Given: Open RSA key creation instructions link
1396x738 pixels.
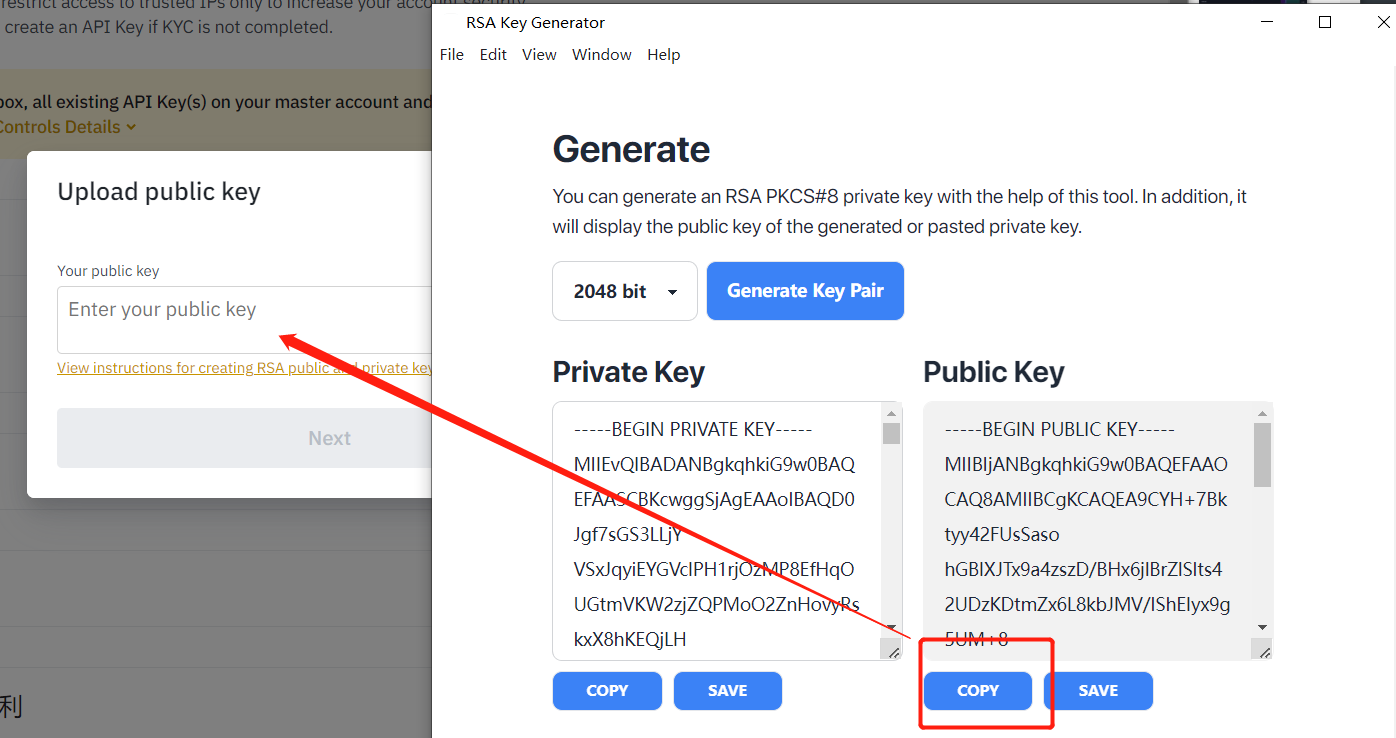Looking at the screenshot, I should pos(245,368).
